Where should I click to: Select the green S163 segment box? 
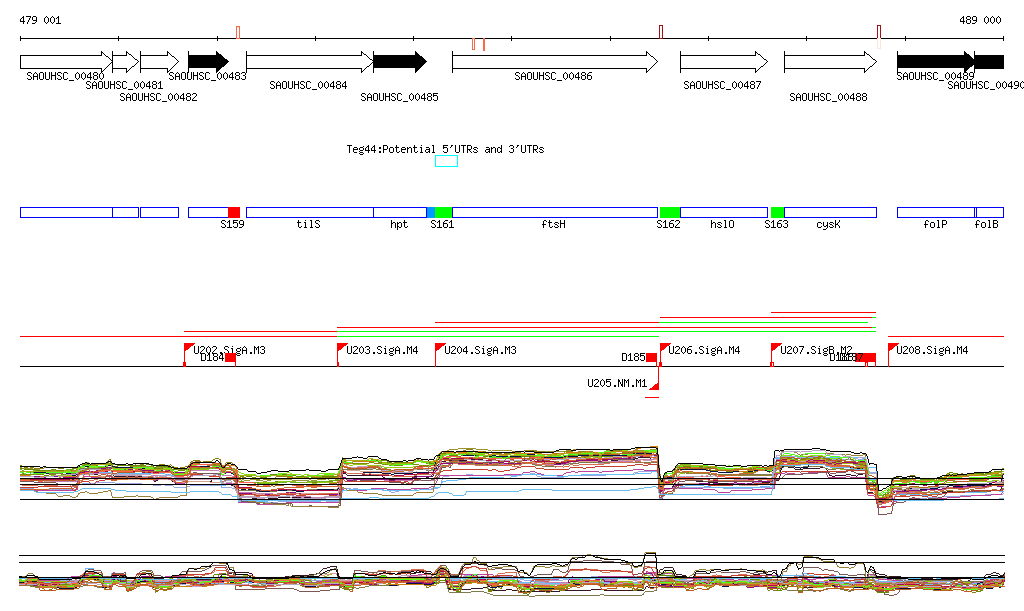tap(777, 212)
